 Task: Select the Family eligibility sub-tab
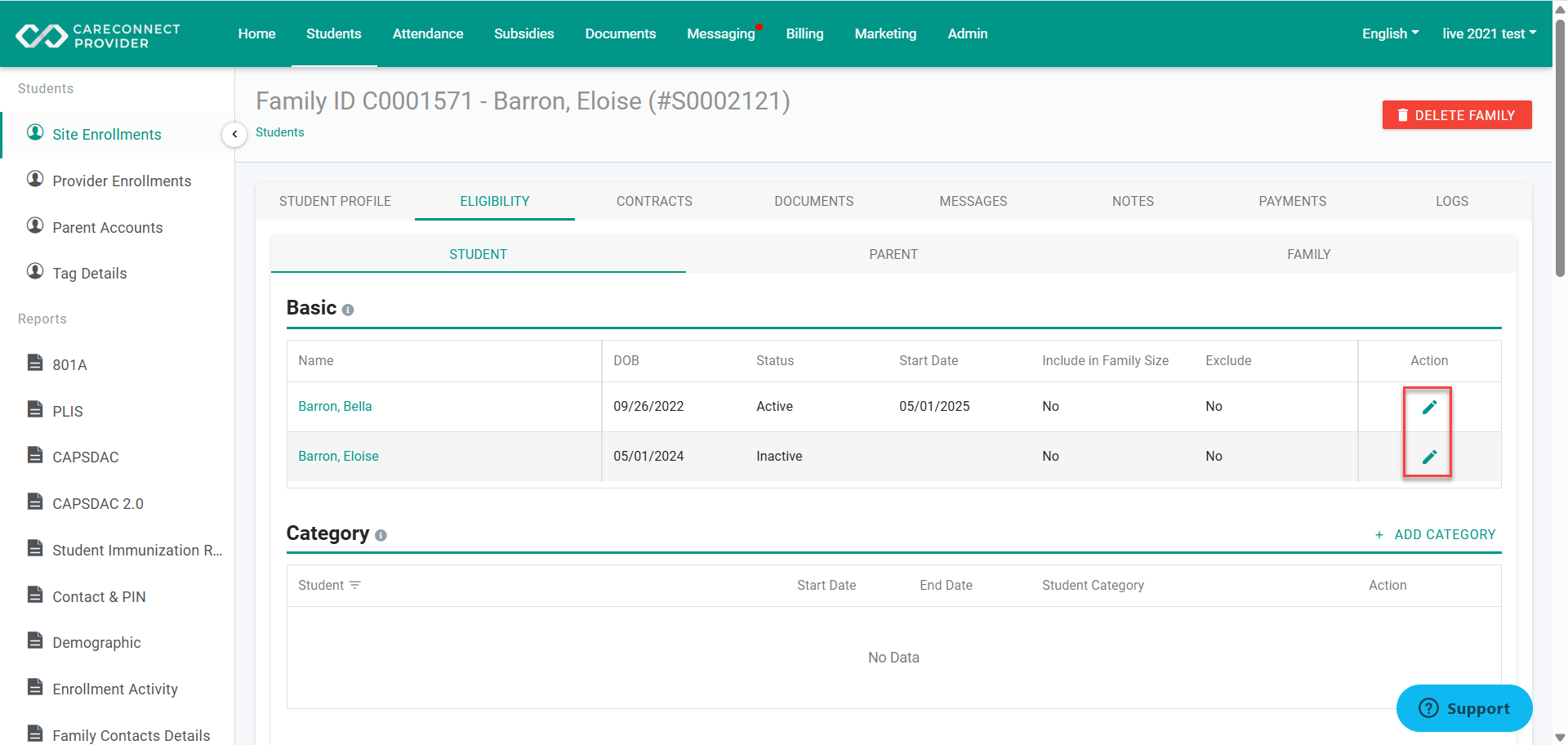point(1309,254)
